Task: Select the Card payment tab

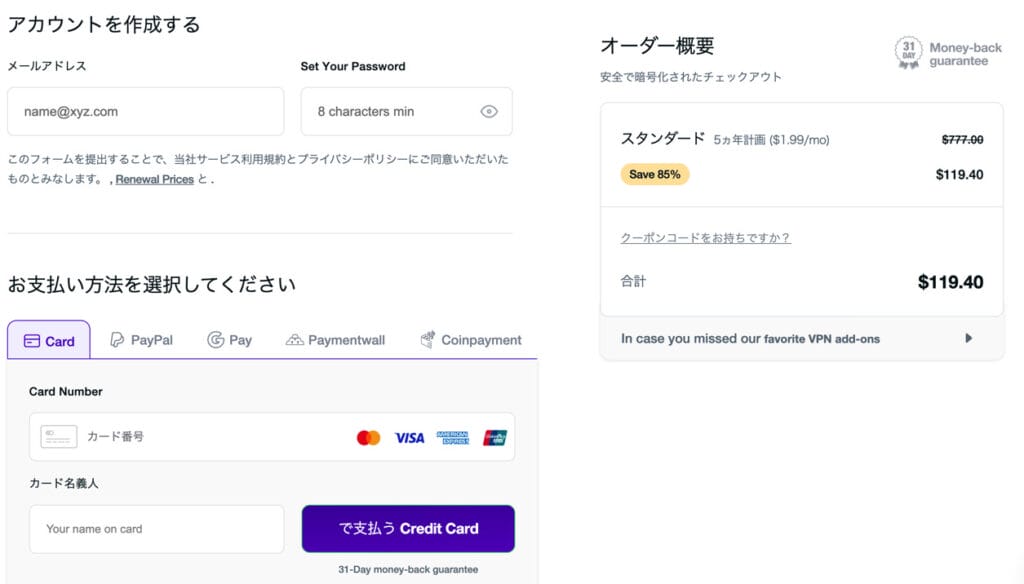Action: [x=49, y=340]
